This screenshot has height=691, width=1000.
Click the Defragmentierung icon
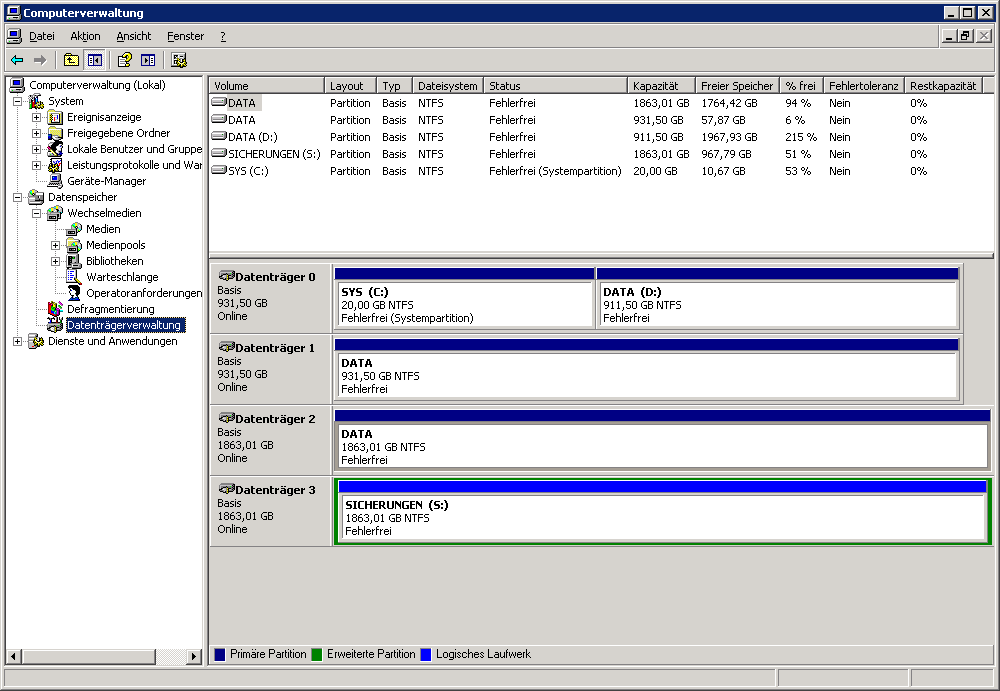55,309
